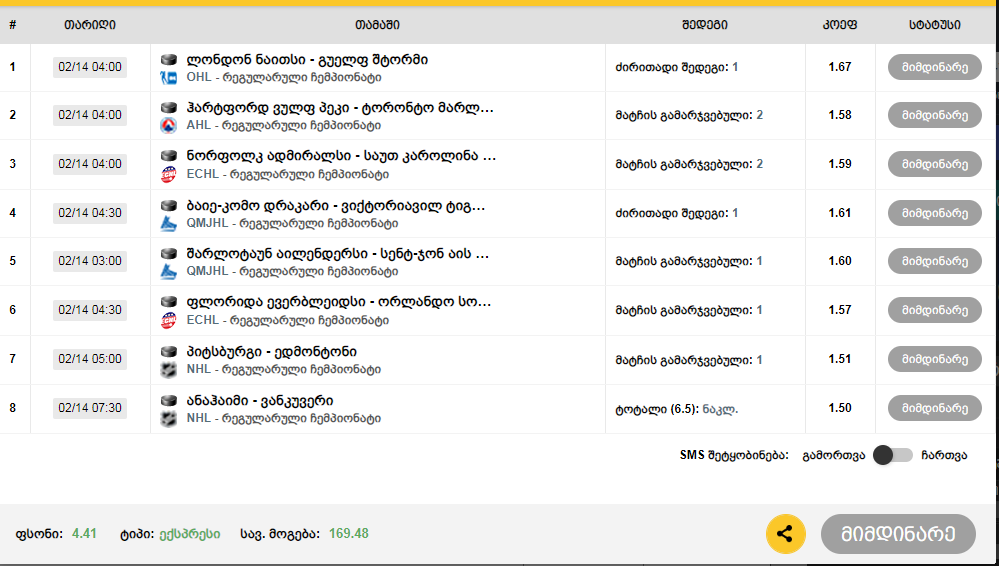
Task: Click coefficient 1.58 in row 2
Action: [840, 115]
